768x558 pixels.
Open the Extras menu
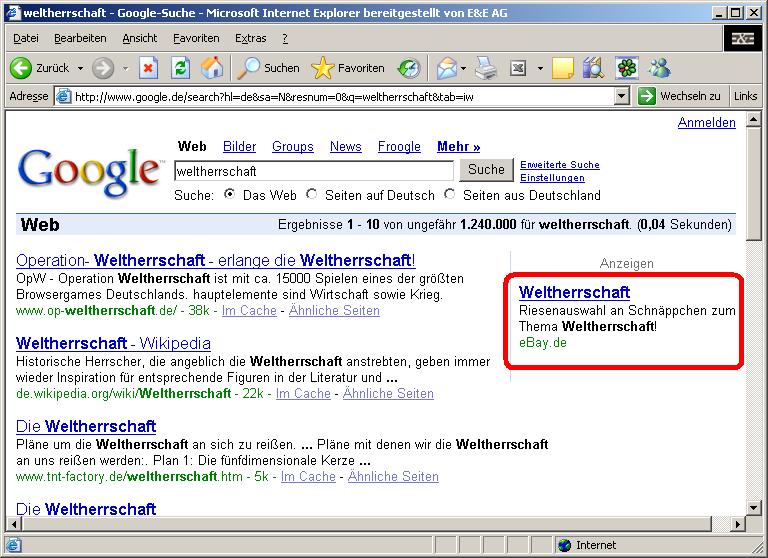tap(250, 38)
